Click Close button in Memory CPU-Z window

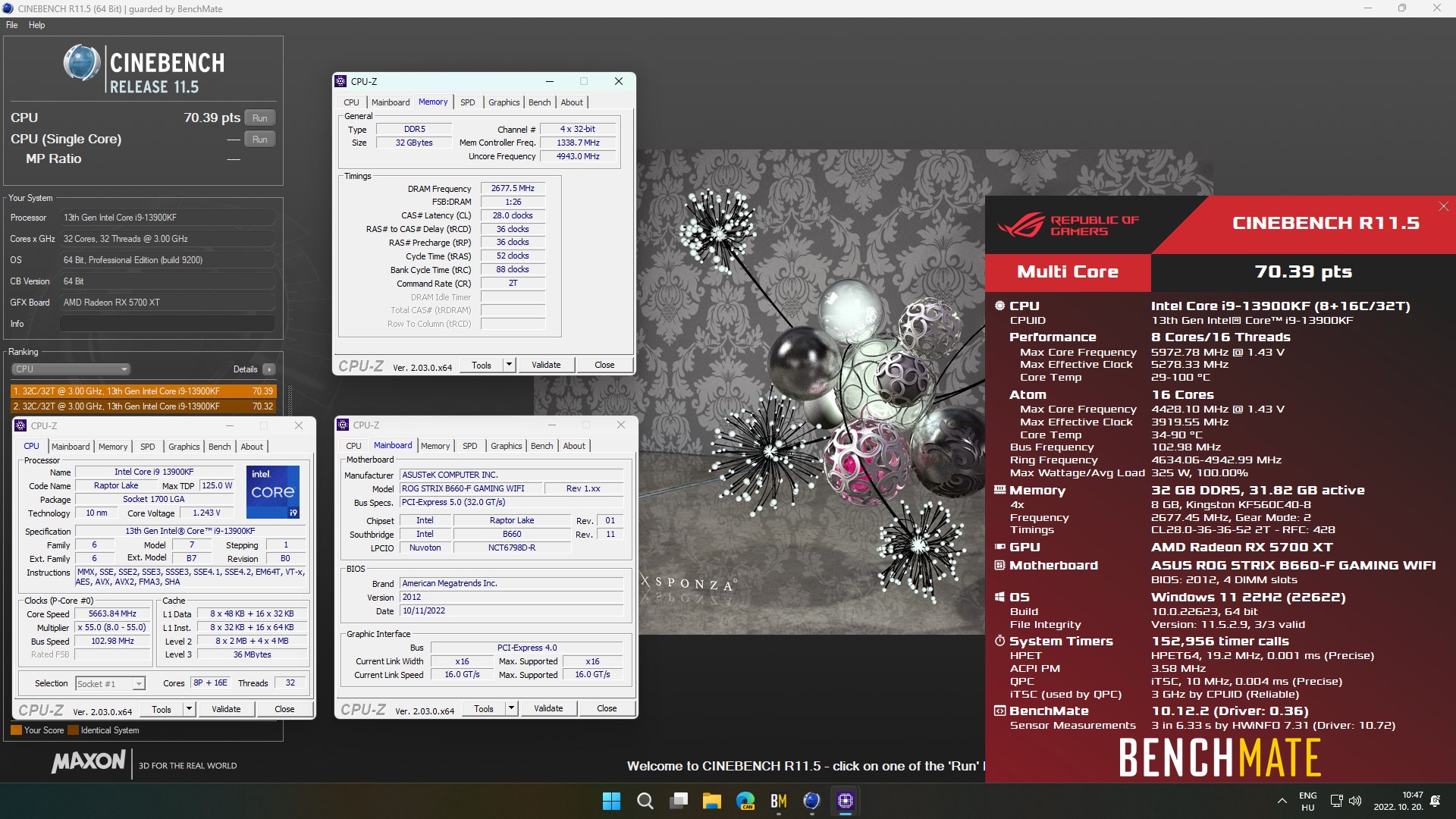click(604, 365)
